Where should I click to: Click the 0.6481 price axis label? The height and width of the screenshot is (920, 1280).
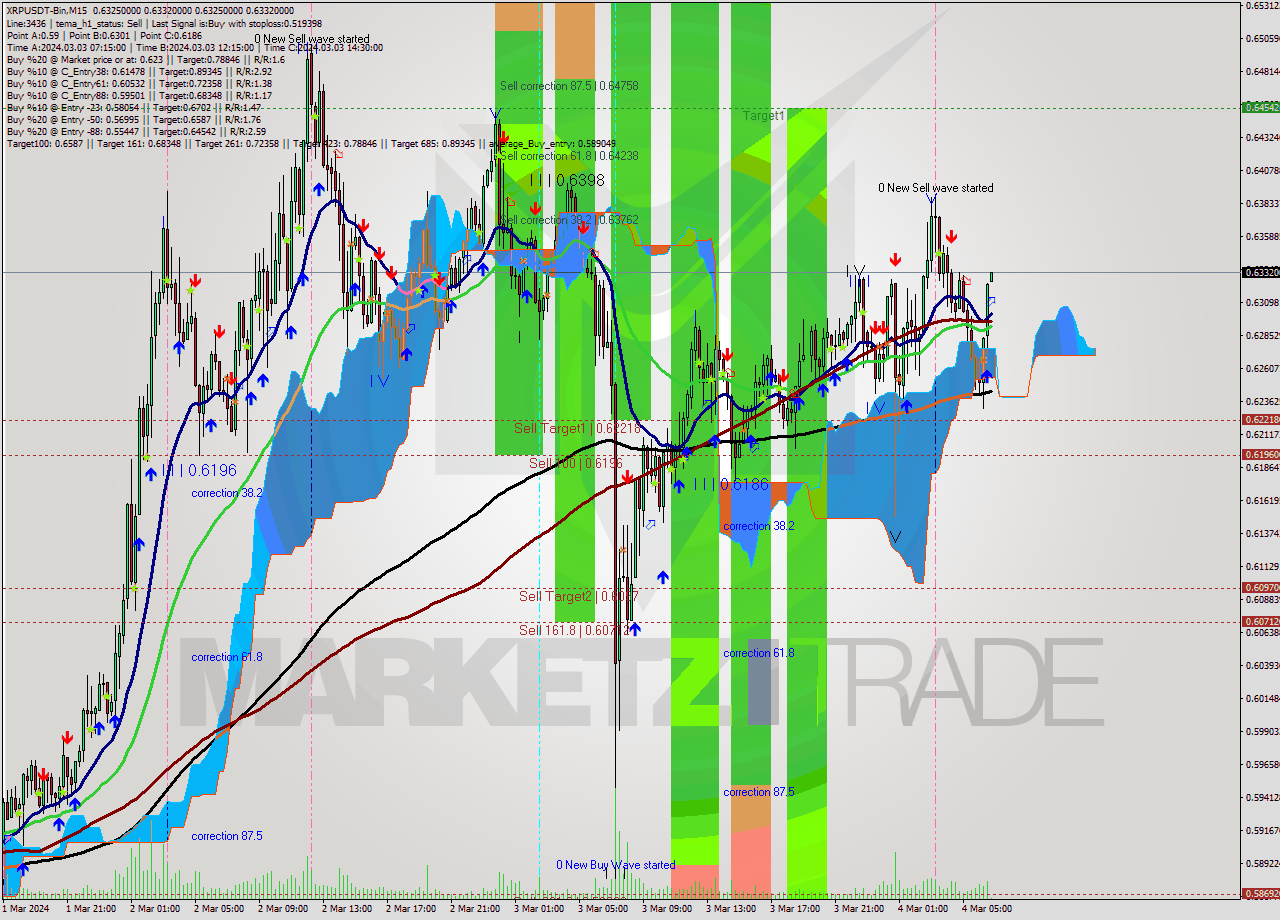[1262, 72]
